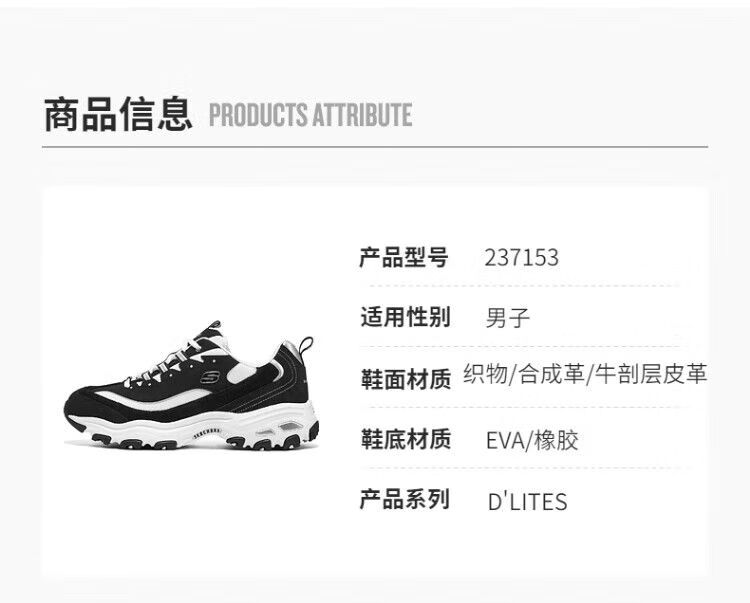Click the heel pull loop of the sneaker
Screen dimensions: 750x603
[306, 344]
